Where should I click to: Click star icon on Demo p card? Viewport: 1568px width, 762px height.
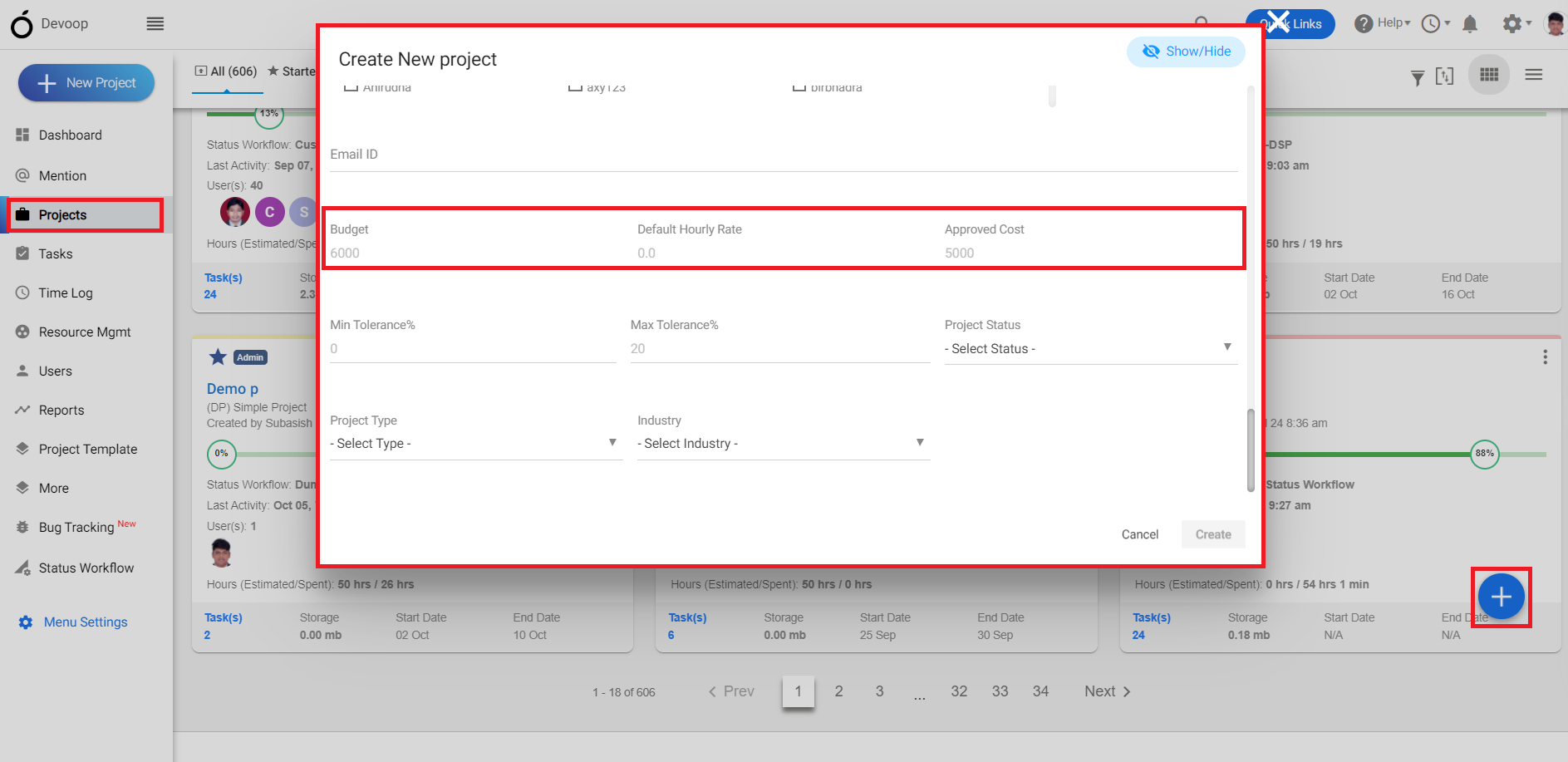[218, 357]
